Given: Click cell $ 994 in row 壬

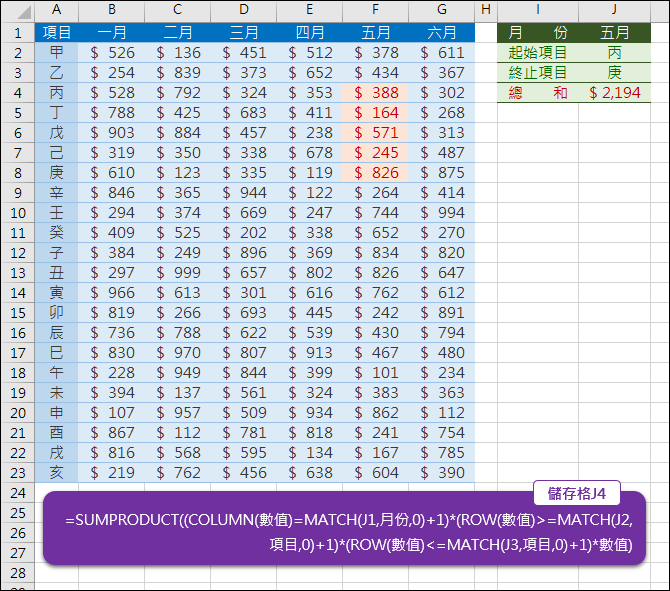Looking at the screenshot, I should click(441, 213).
